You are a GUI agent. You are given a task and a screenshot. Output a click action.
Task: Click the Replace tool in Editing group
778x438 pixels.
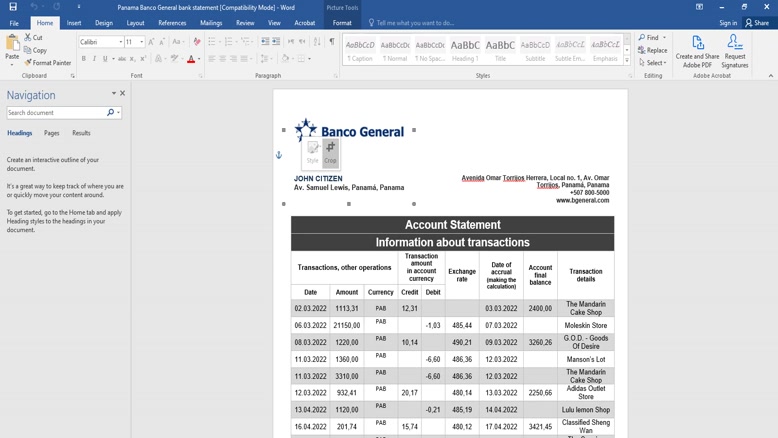coord(653,50)
